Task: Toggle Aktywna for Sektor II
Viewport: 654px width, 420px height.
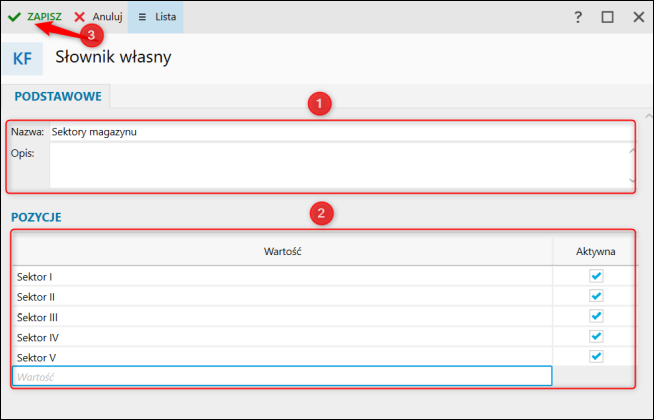Action: (596, 296)
